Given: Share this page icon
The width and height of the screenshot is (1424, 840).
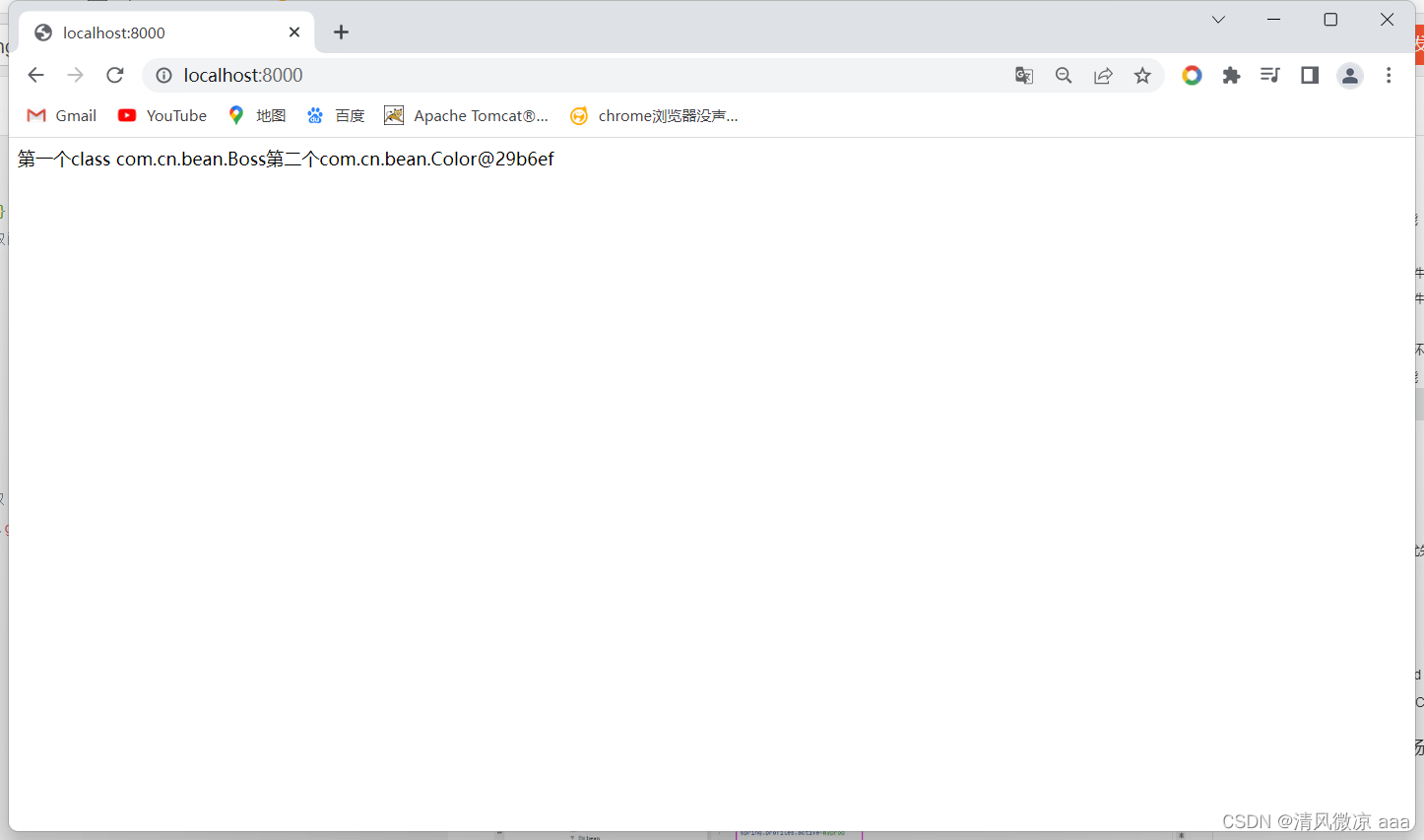Looking at the screenshot, I should point(1103,76).
